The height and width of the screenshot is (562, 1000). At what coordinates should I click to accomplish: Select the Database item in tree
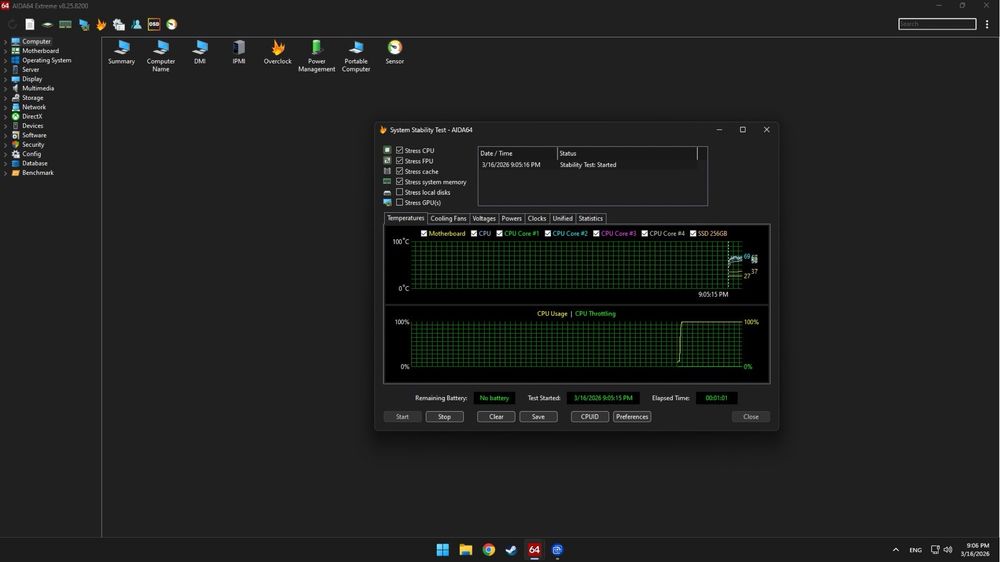click(34, 163)
